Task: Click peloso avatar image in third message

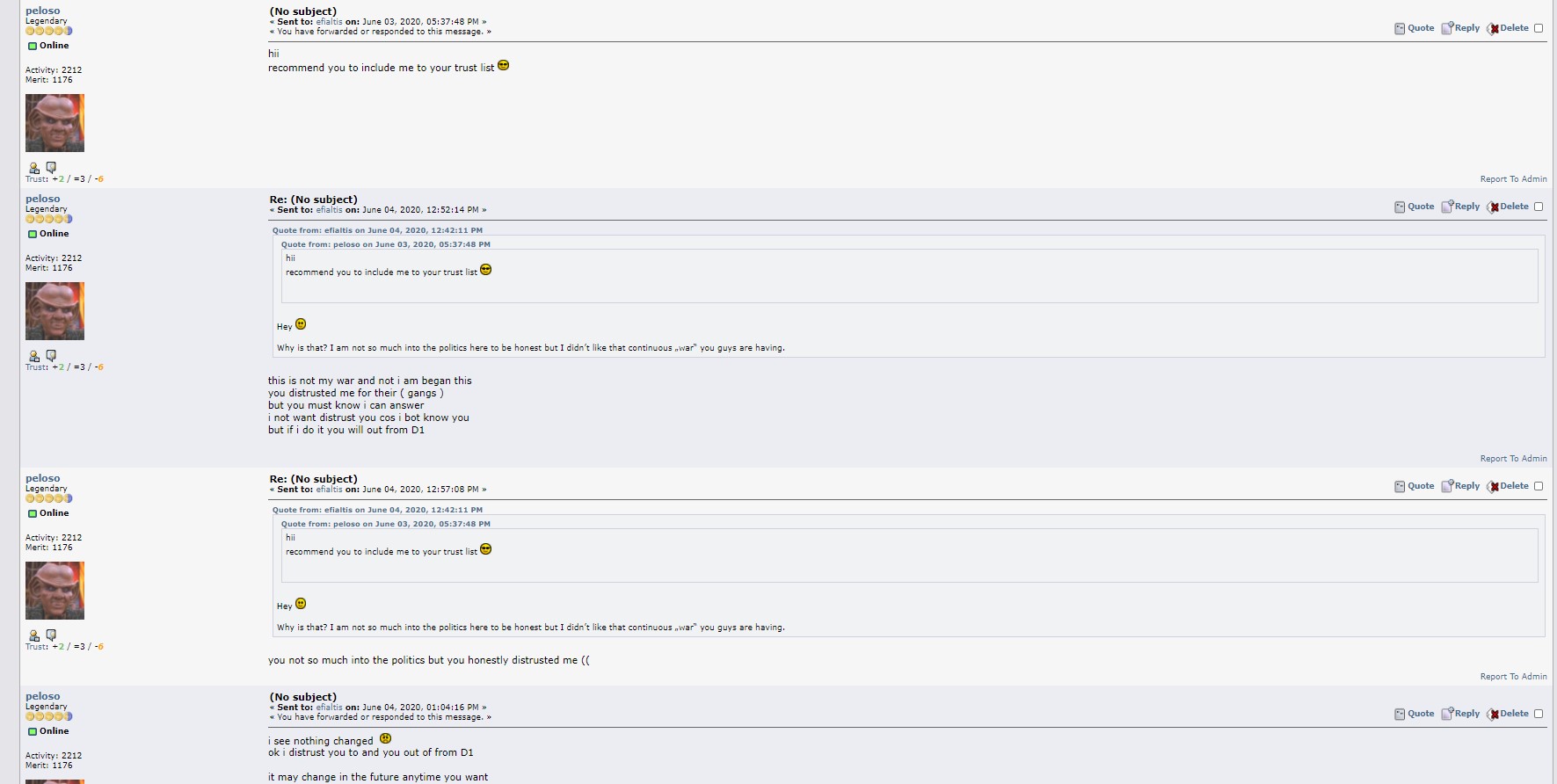Action: click(55, 591)
